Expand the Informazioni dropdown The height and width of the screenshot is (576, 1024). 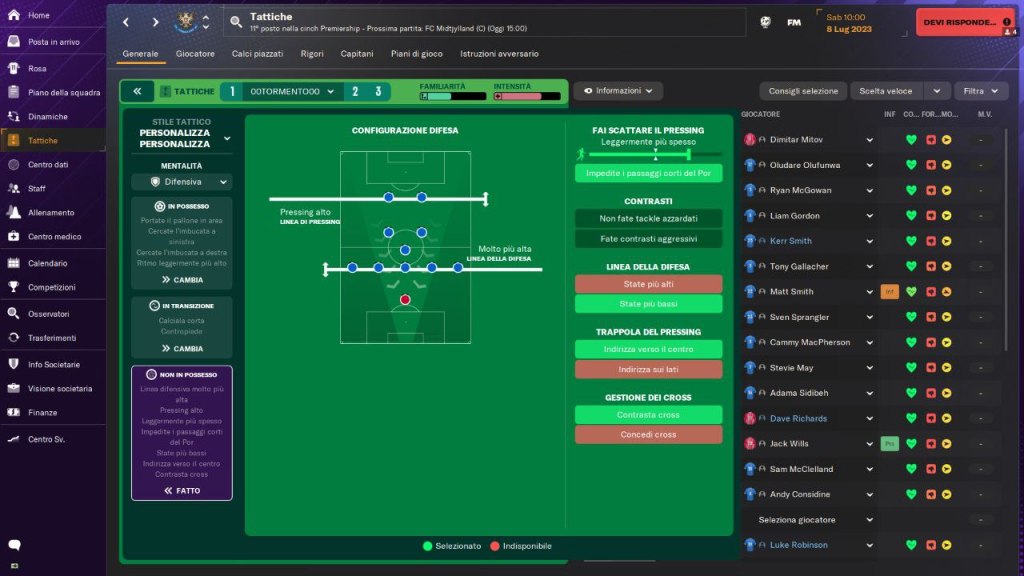[617, 91]
